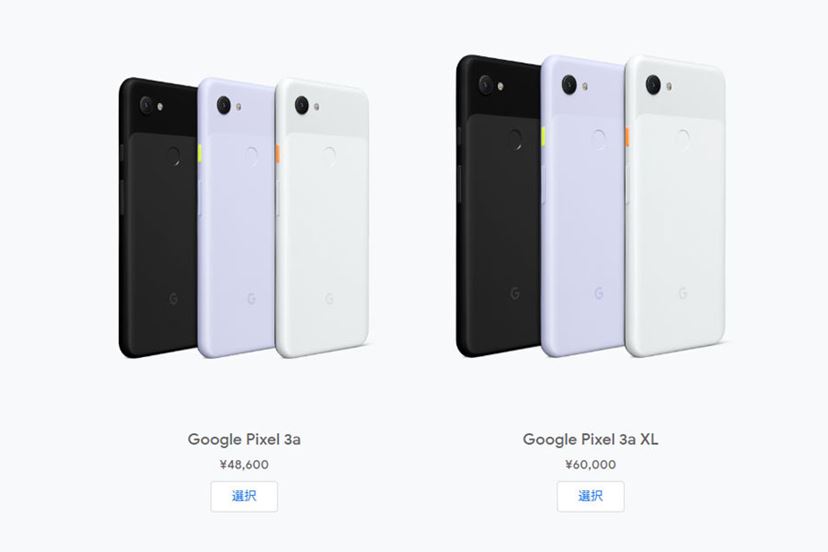Click the 選択 button under Pixel 3a
The width and height of the screenshot is (828, 552).
(x=244, y=496)
